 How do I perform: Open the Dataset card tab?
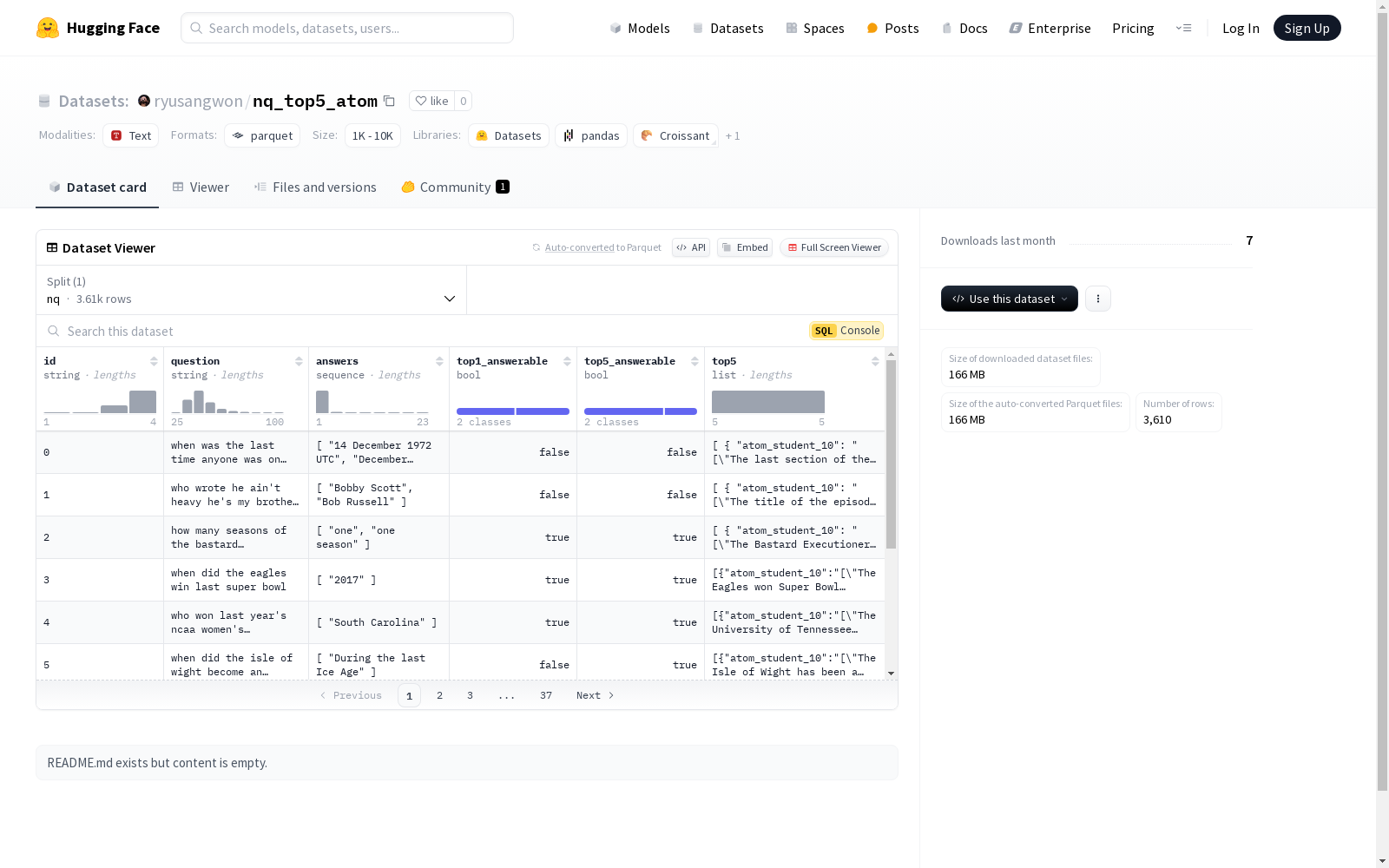[x=97, y=187]
